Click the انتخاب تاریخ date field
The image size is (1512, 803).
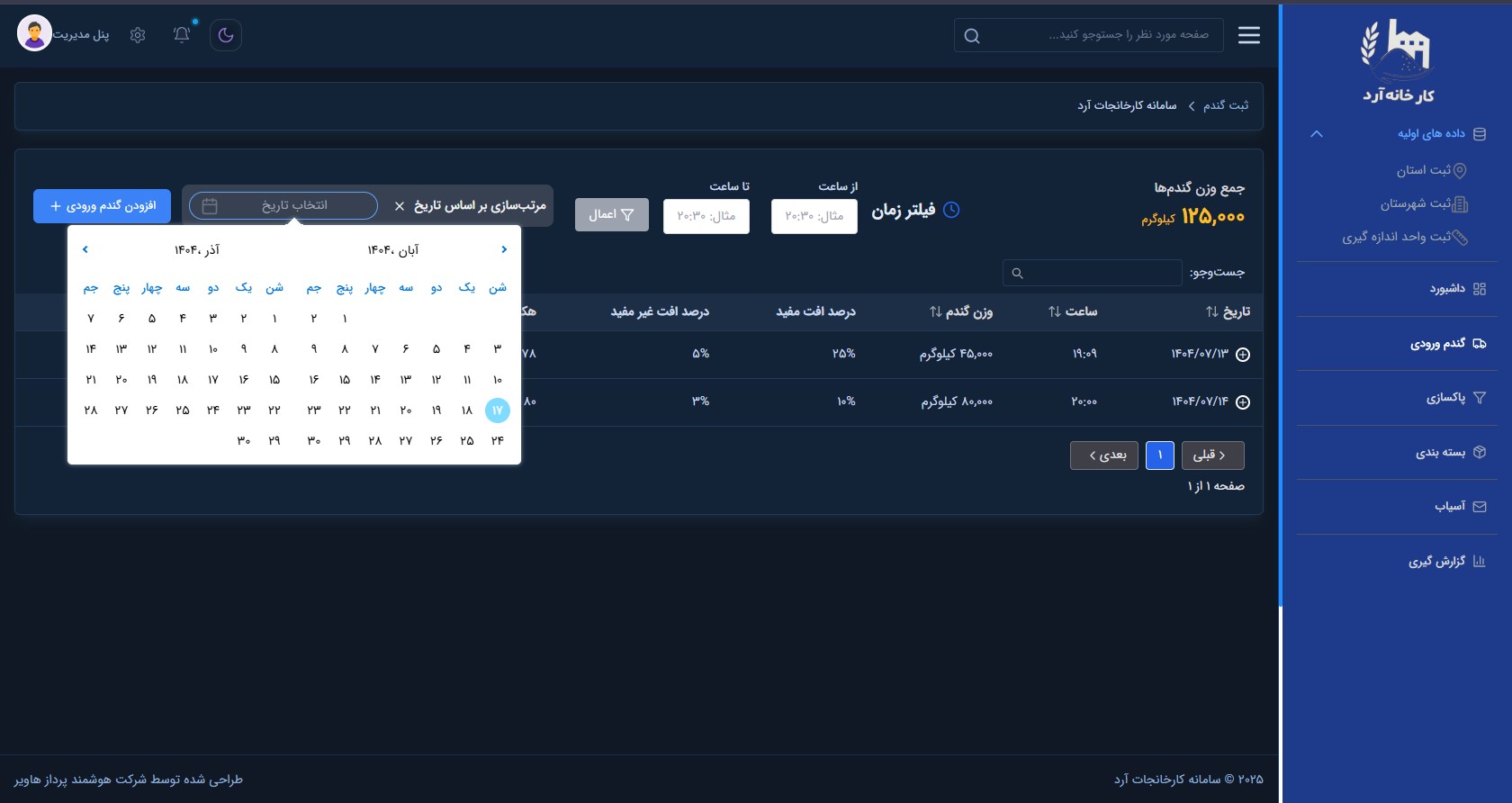(283, 205)
